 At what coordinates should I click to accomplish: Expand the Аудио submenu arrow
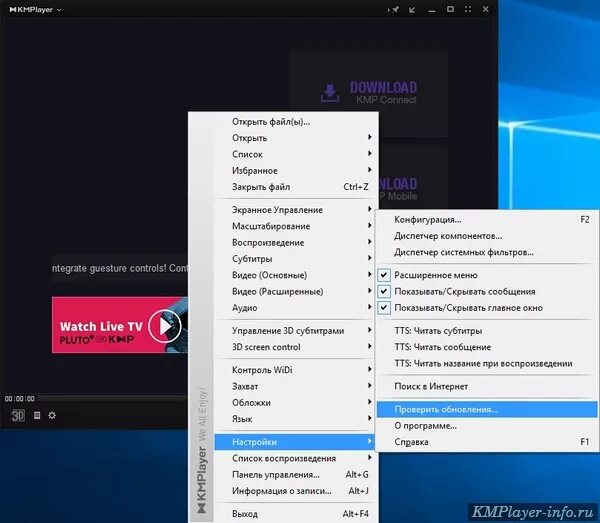(x=370, y=307)
